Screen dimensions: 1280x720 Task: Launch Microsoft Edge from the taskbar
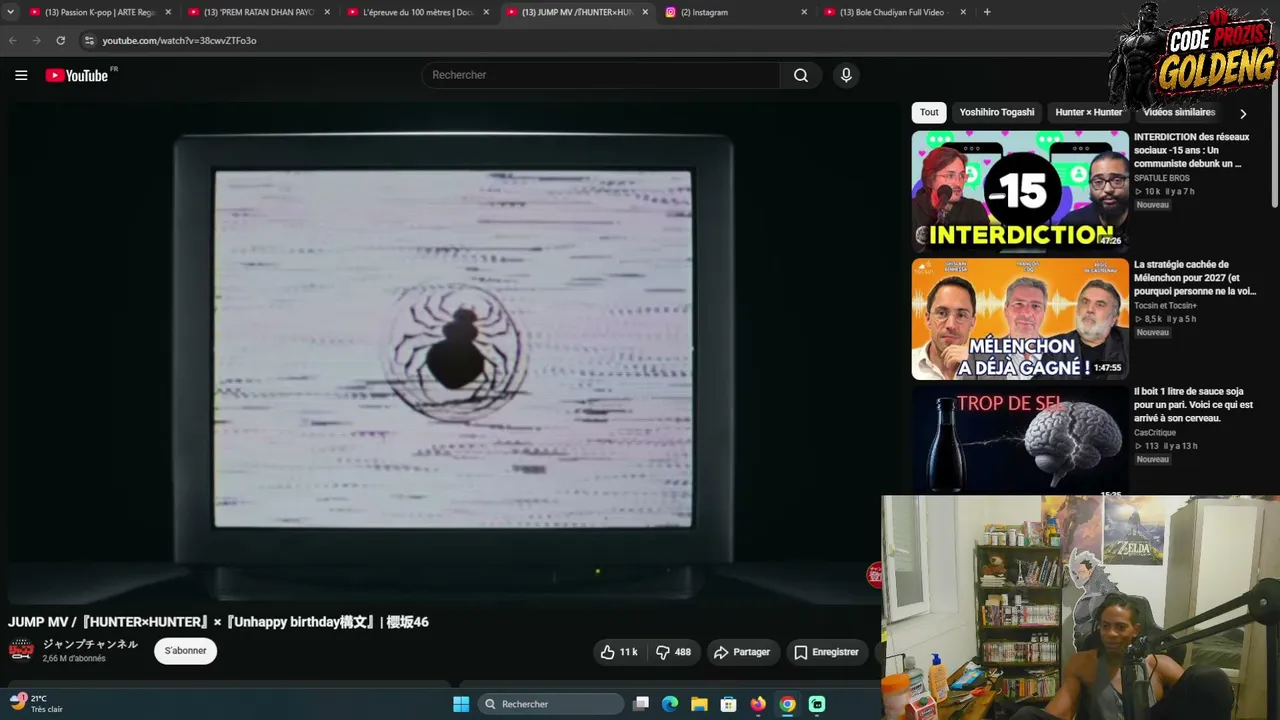click(x=670, y=704)
